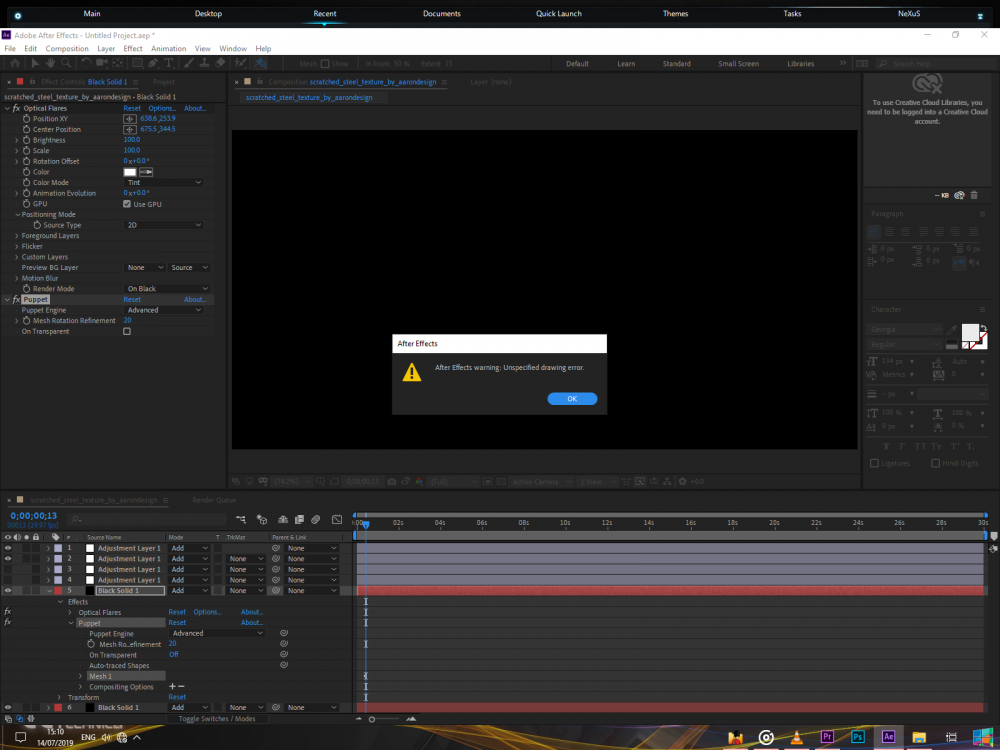Screen dimensions: 1000x750
Task: Click the Creative Cloud icon in Libraries footer
Action: (x=959, y=195)
